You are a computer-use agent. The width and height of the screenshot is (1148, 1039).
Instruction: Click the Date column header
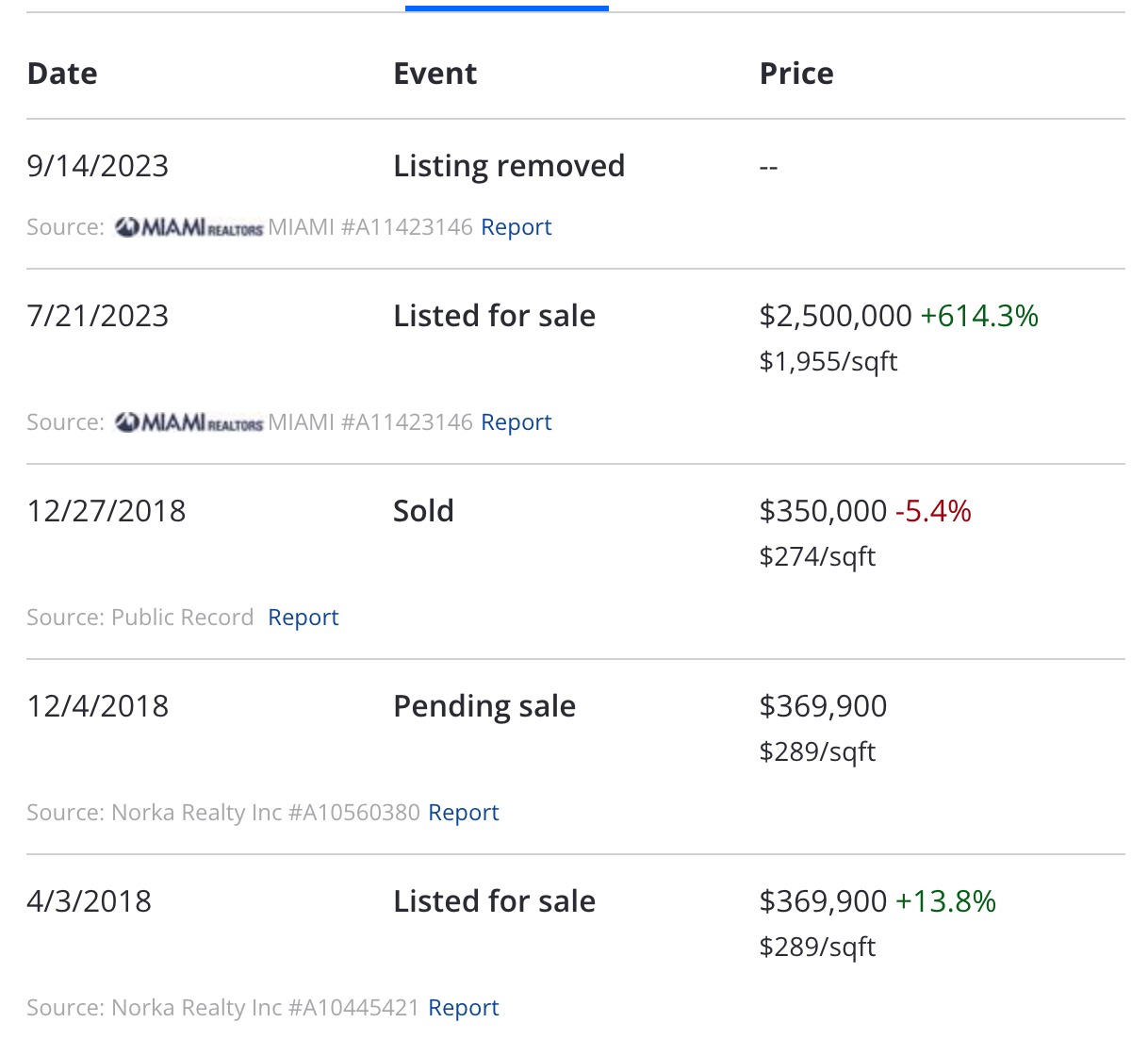[x=62, y=74]
